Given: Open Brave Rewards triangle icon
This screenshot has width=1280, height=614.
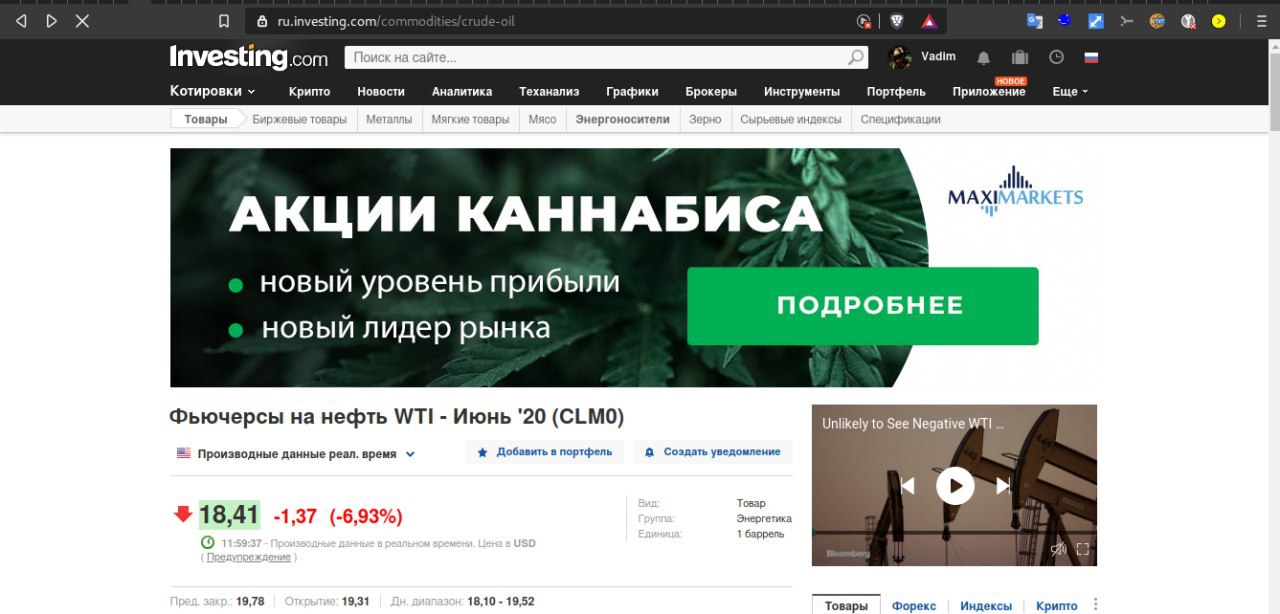Looking at the screenshot, I should point(928,21).
